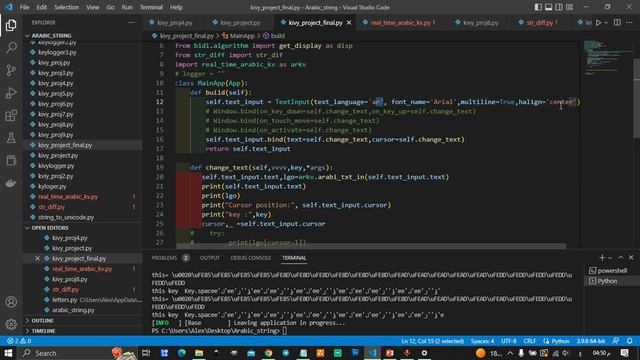640x360 pixels.
Task: Click the editor vertical scrollbar
Action: [x=636, y=98]
